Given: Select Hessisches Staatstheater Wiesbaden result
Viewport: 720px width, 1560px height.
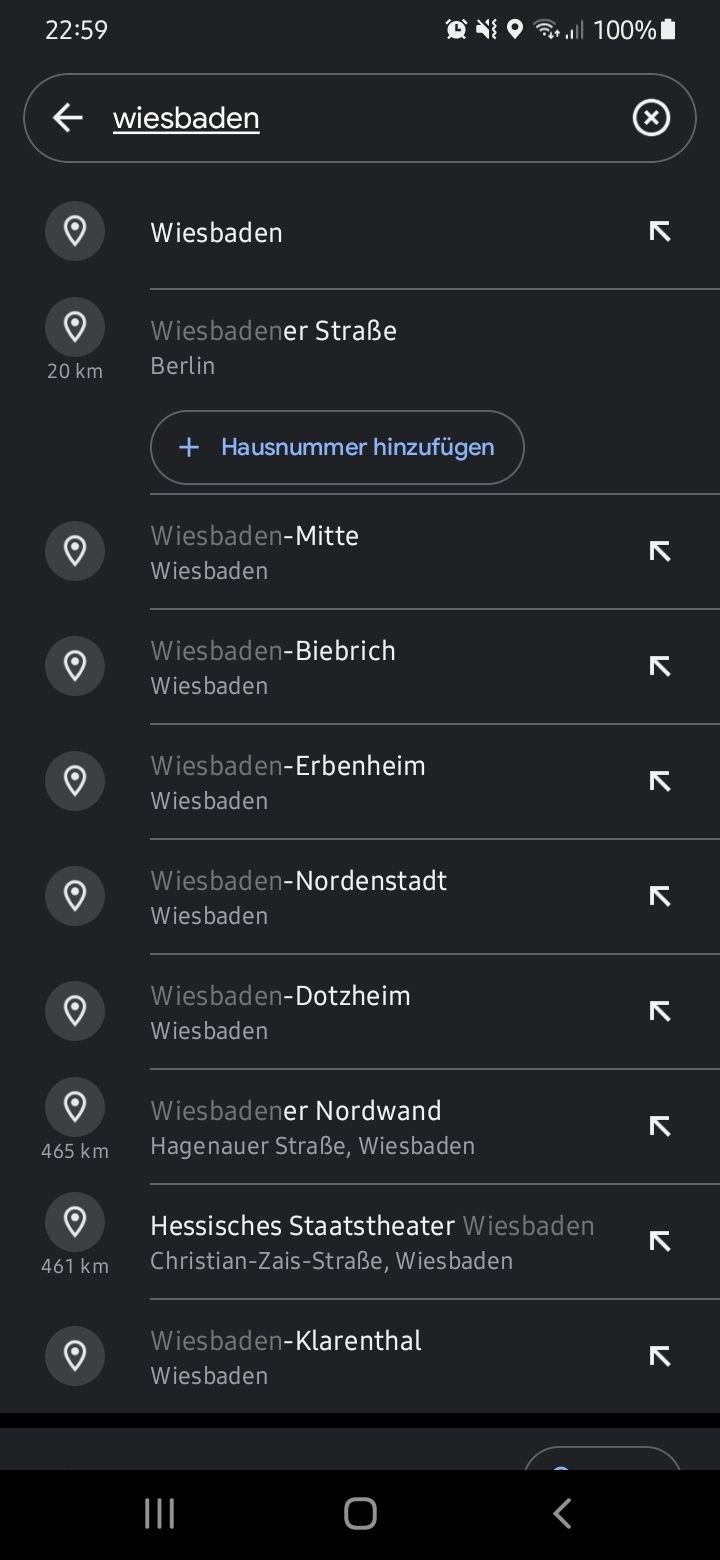Looking at the screenshot, I should click(x=372, y=1241).
